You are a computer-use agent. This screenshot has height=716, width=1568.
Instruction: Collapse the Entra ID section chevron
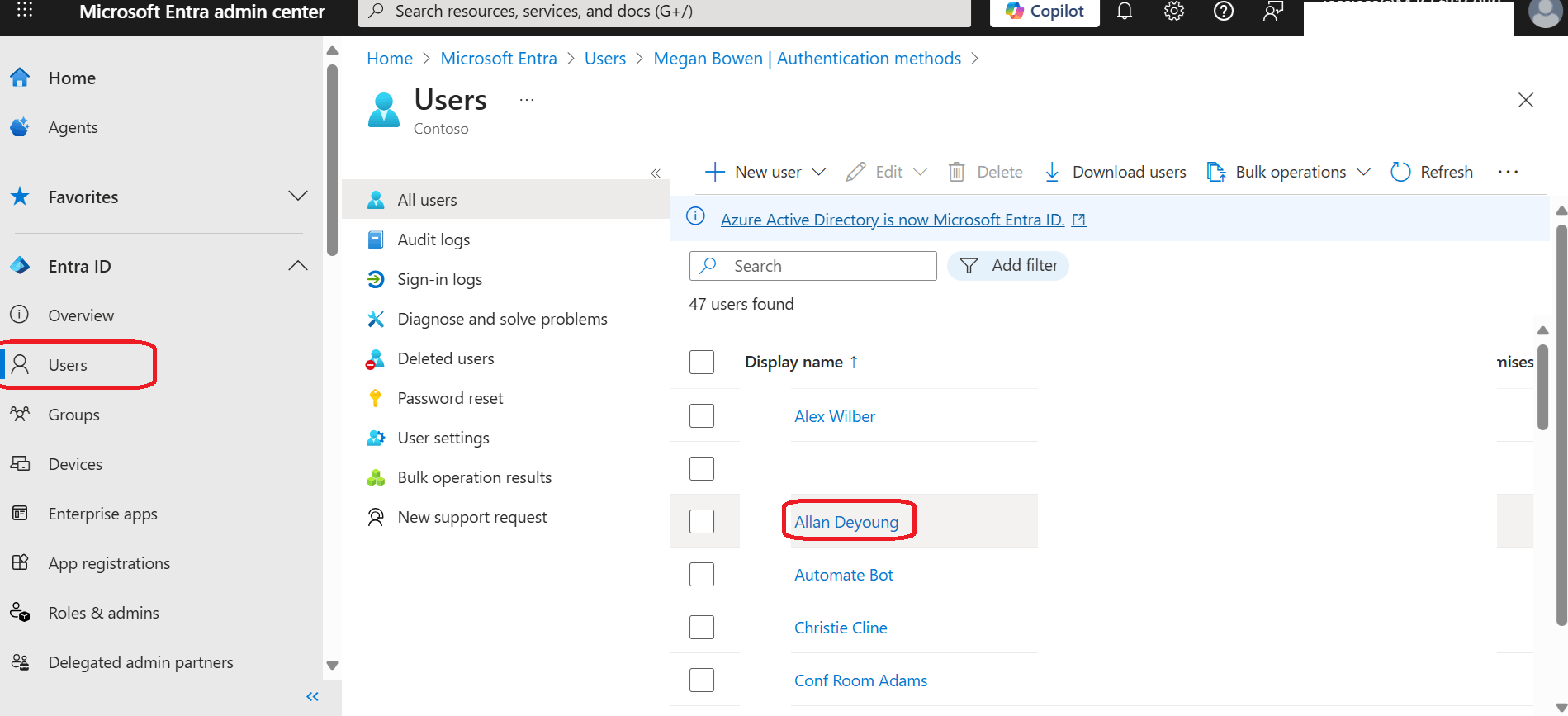click(x=298, y=265)
